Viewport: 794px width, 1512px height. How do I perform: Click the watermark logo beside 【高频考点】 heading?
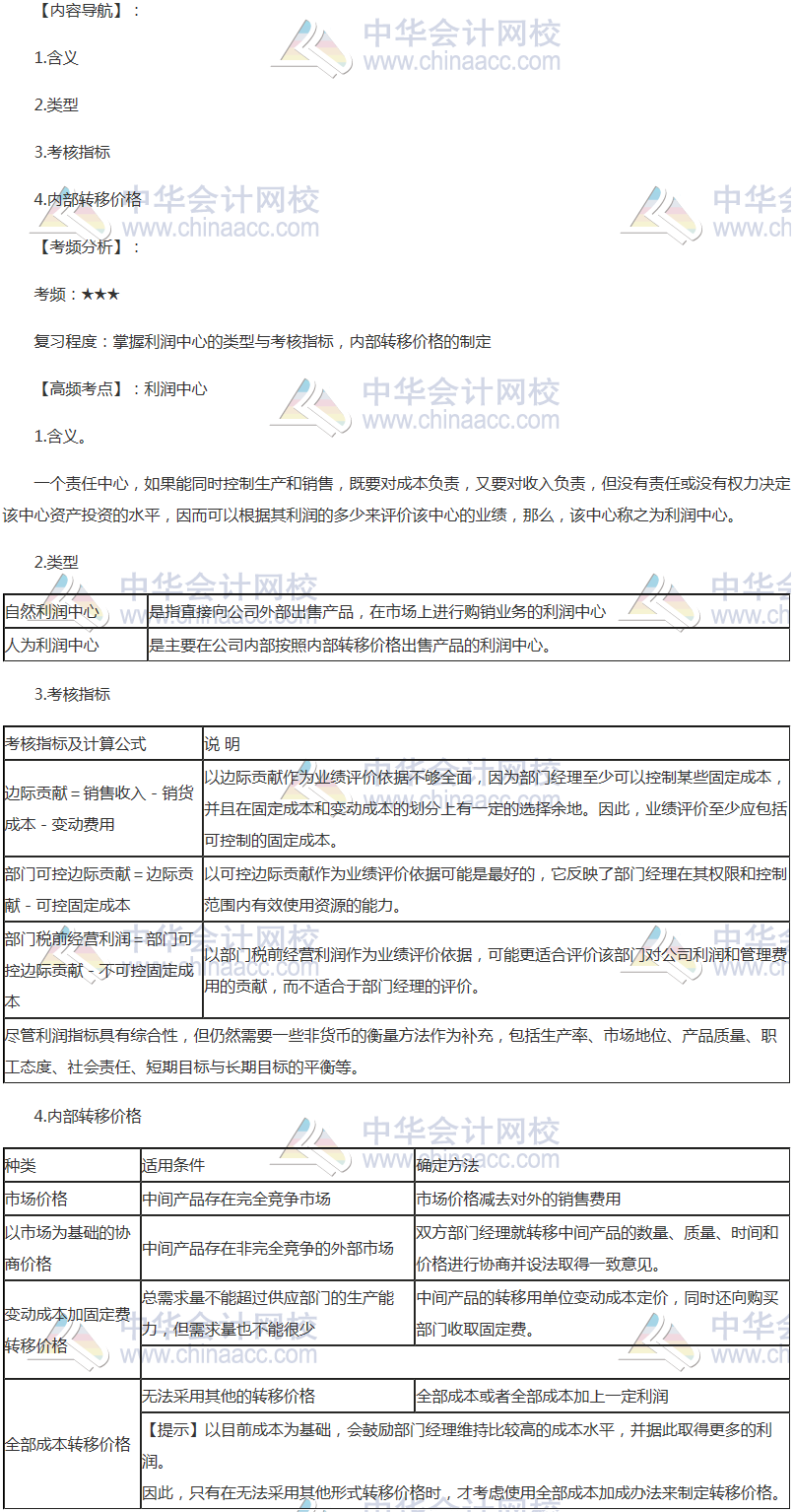coord(414,404)
